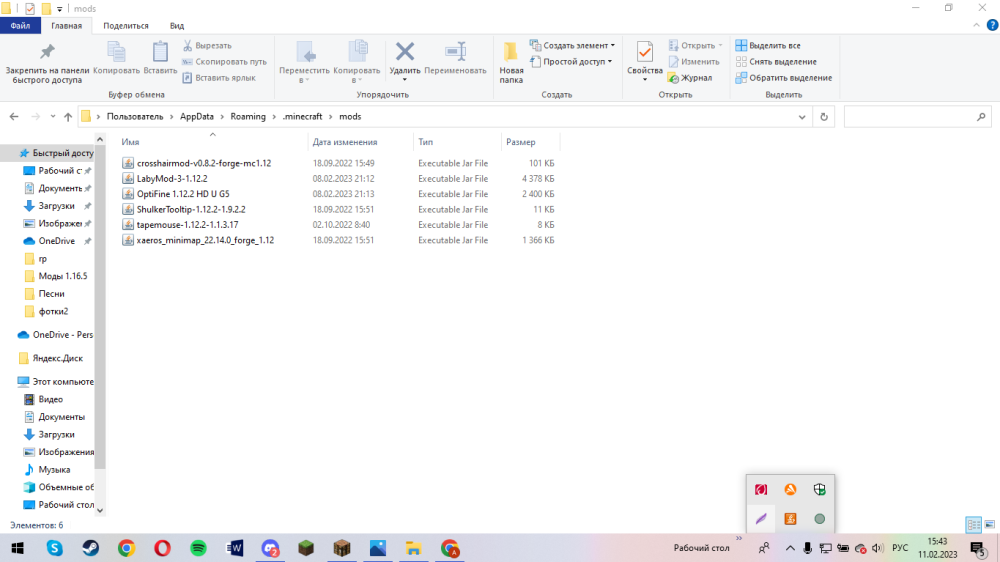Image resolution: width=1000 pixels, height=562 pixels.
Task: Switch to the Главная ribbon tab
Action: (66, 26)
